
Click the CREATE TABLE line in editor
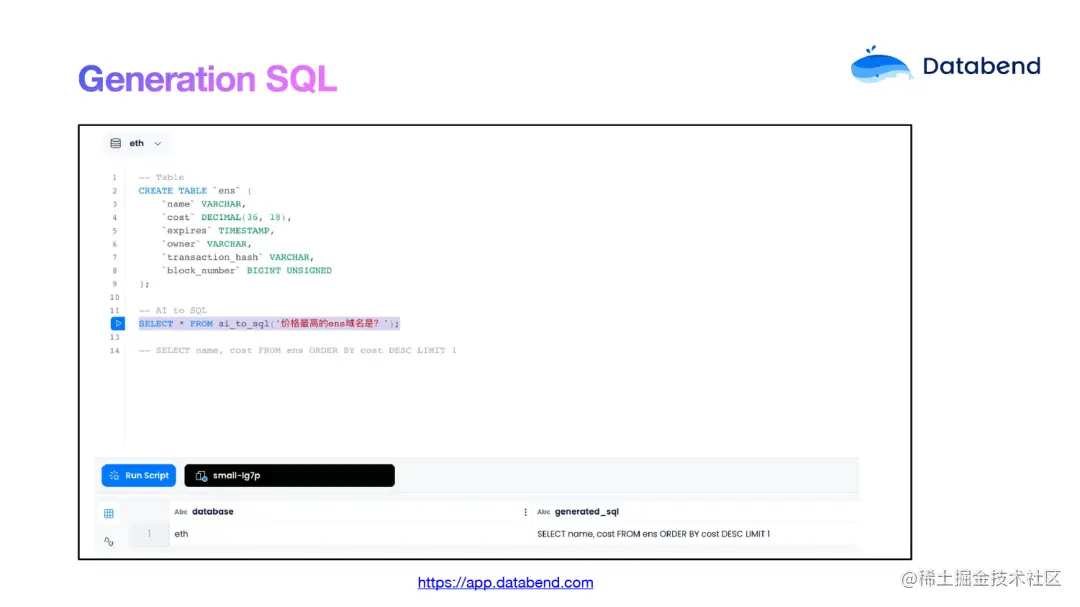pos(195,191)
